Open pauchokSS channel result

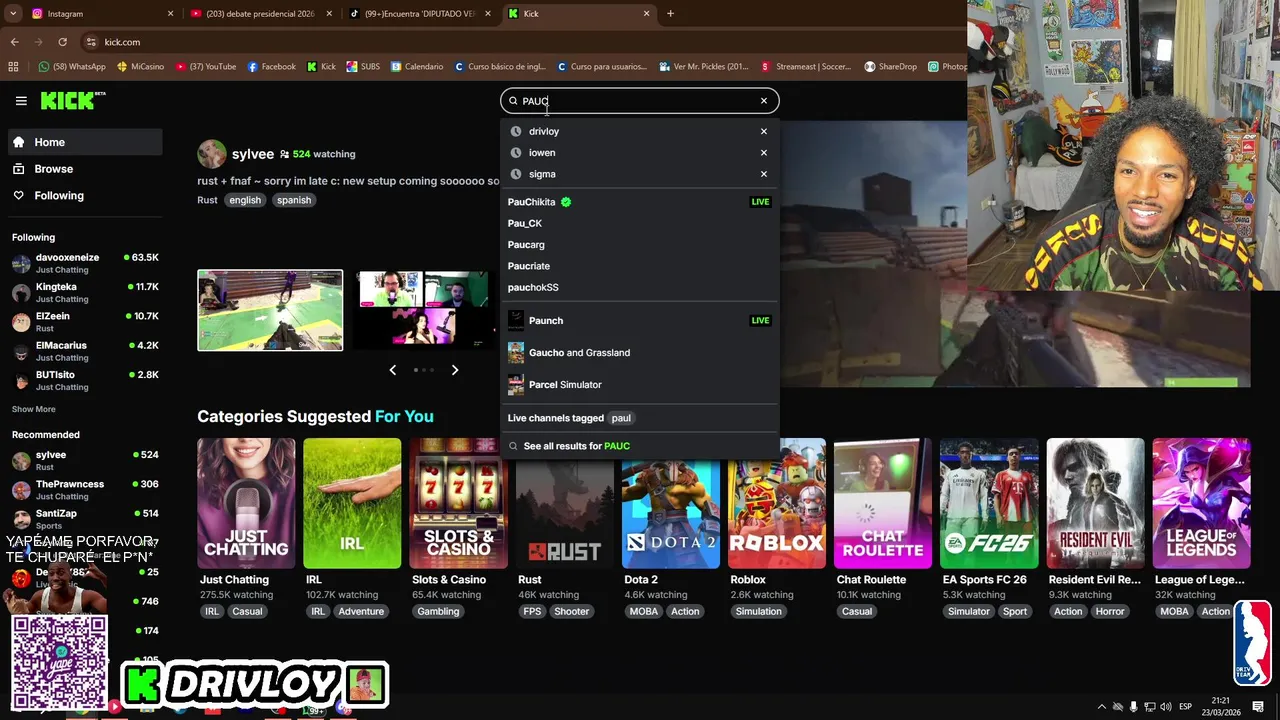[x=639, y=288]
